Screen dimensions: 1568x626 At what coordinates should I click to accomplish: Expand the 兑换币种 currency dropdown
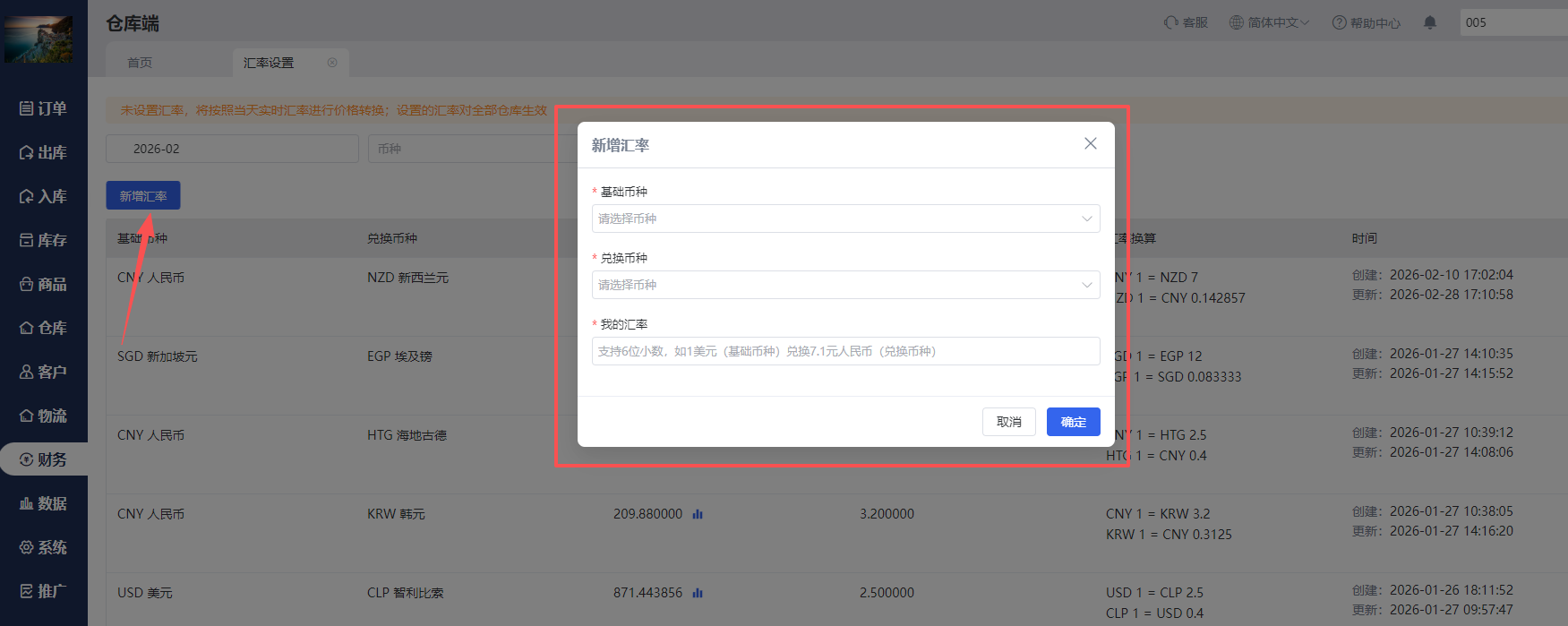coord(845,285)
